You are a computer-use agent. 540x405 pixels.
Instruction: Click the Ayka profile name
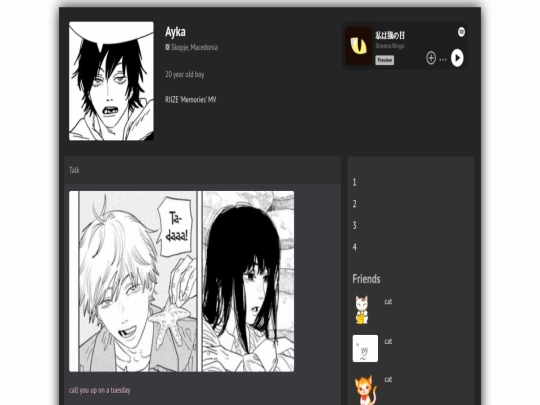(x=175, y=32)
